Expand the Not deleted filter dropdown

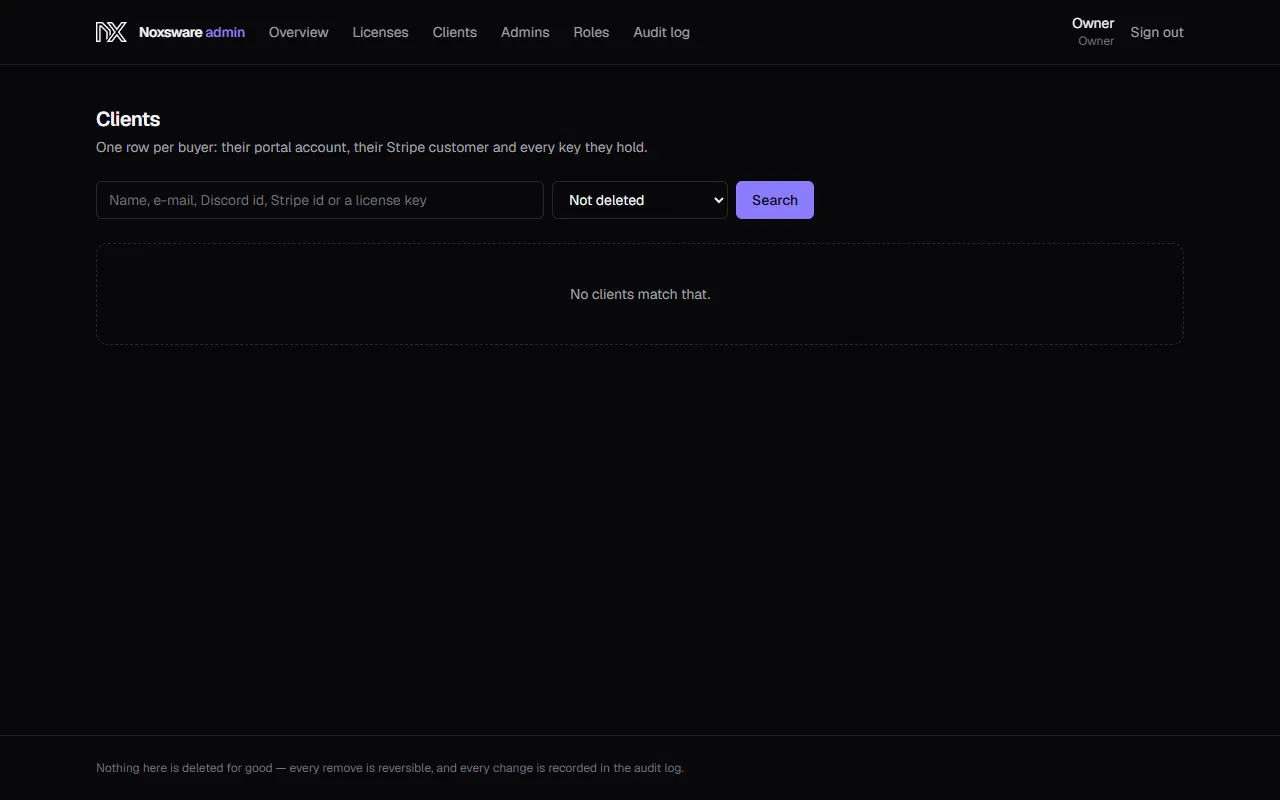(640, 200)
